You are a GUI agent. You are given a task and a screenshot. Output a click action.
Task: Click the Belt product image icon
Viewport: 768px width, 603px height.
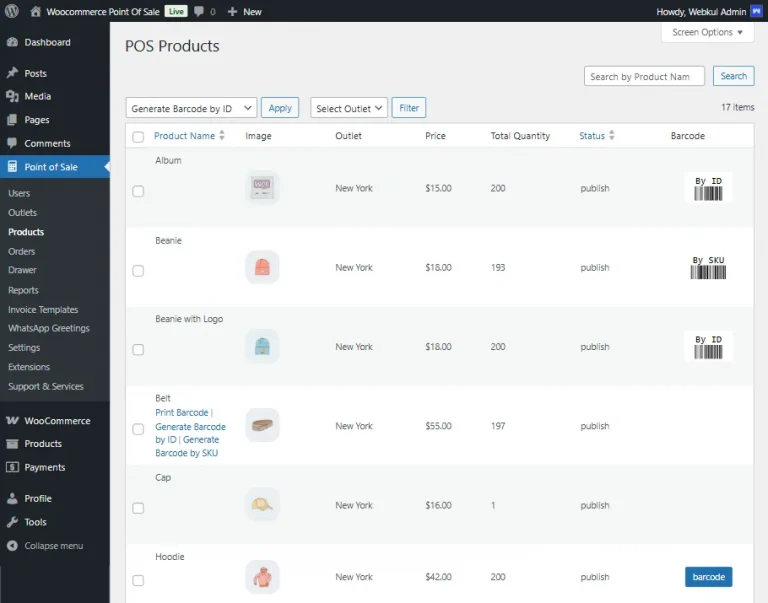(262, 425)
